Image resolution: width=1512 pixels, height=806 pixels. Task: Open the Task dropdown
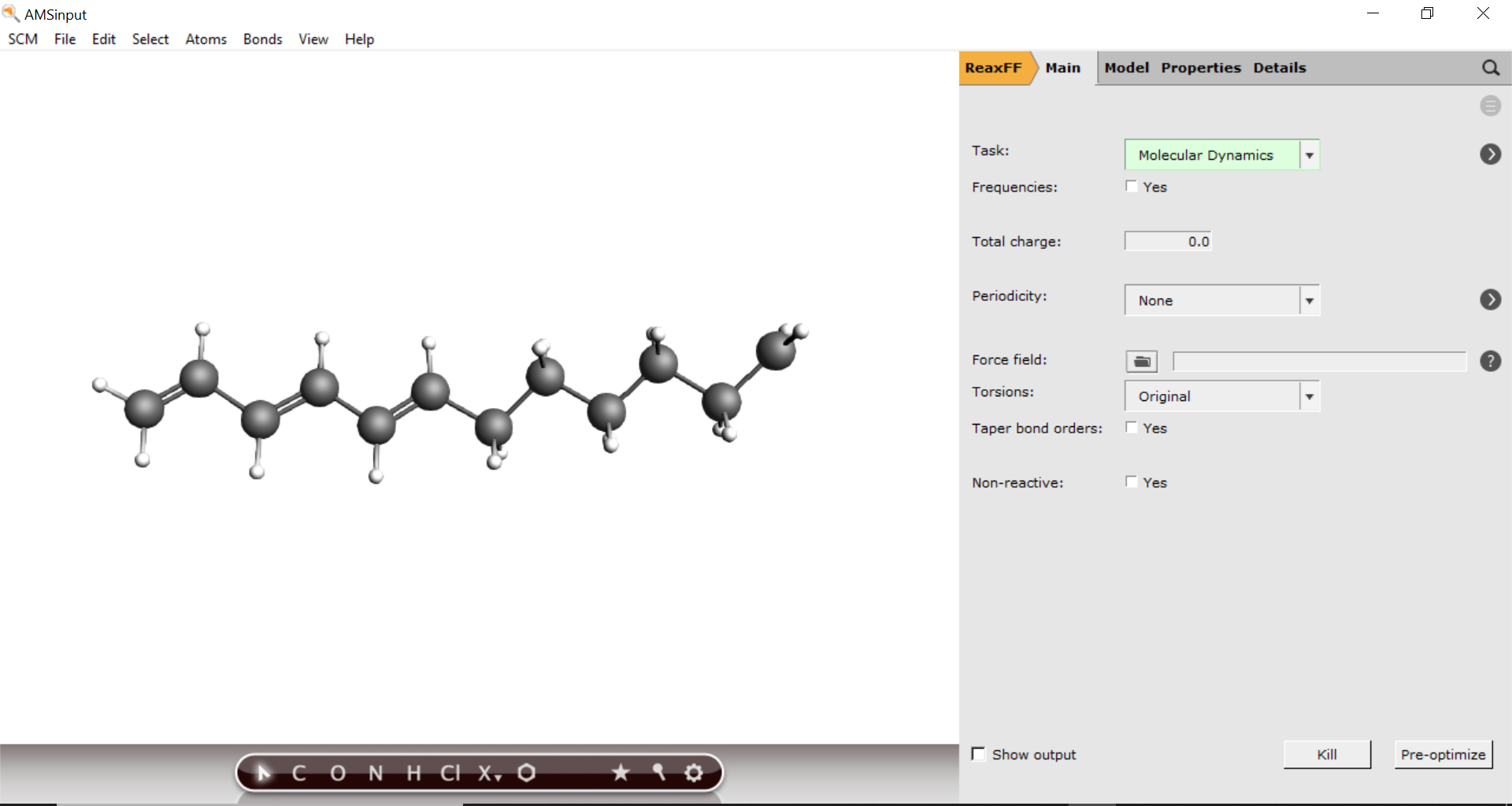pyautogui.click(x=1309, y=155)
